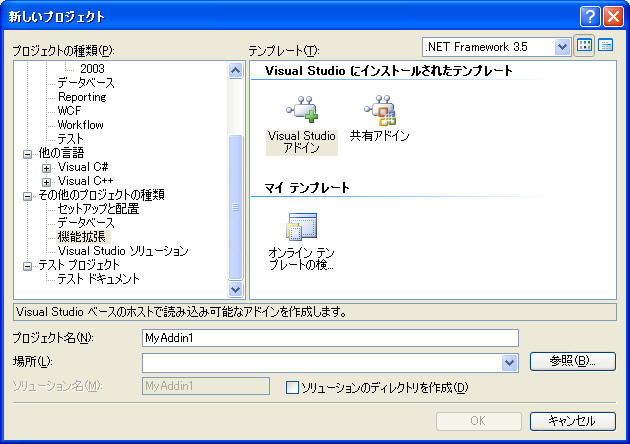
Task: Select テスト under the first tree group
Action: (x=70, y=139)
